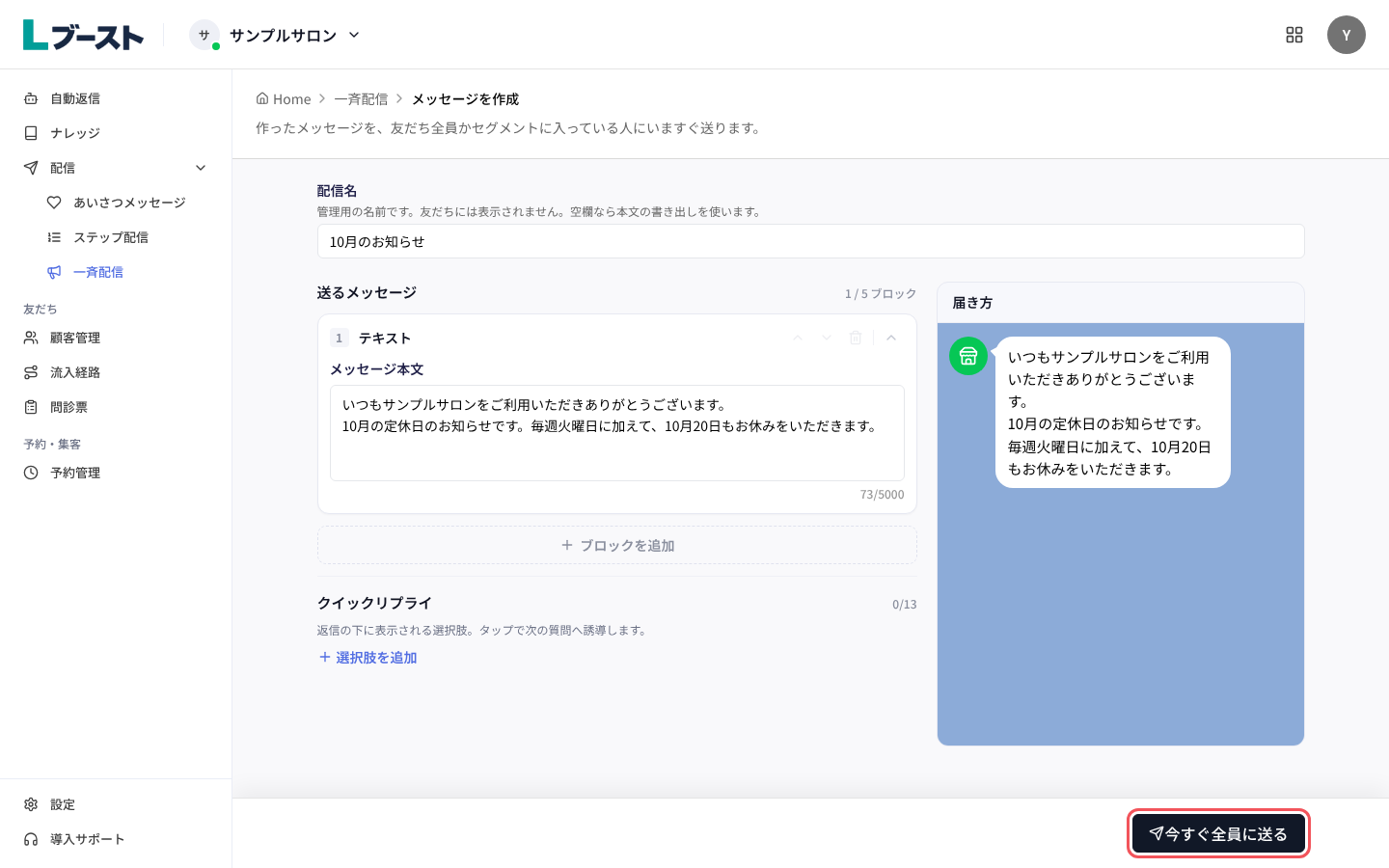Image resolution: width=1389 pixels, height=868 pixels.
Task: Click the robot icon beside 自動返信
Action: [31, 98]
